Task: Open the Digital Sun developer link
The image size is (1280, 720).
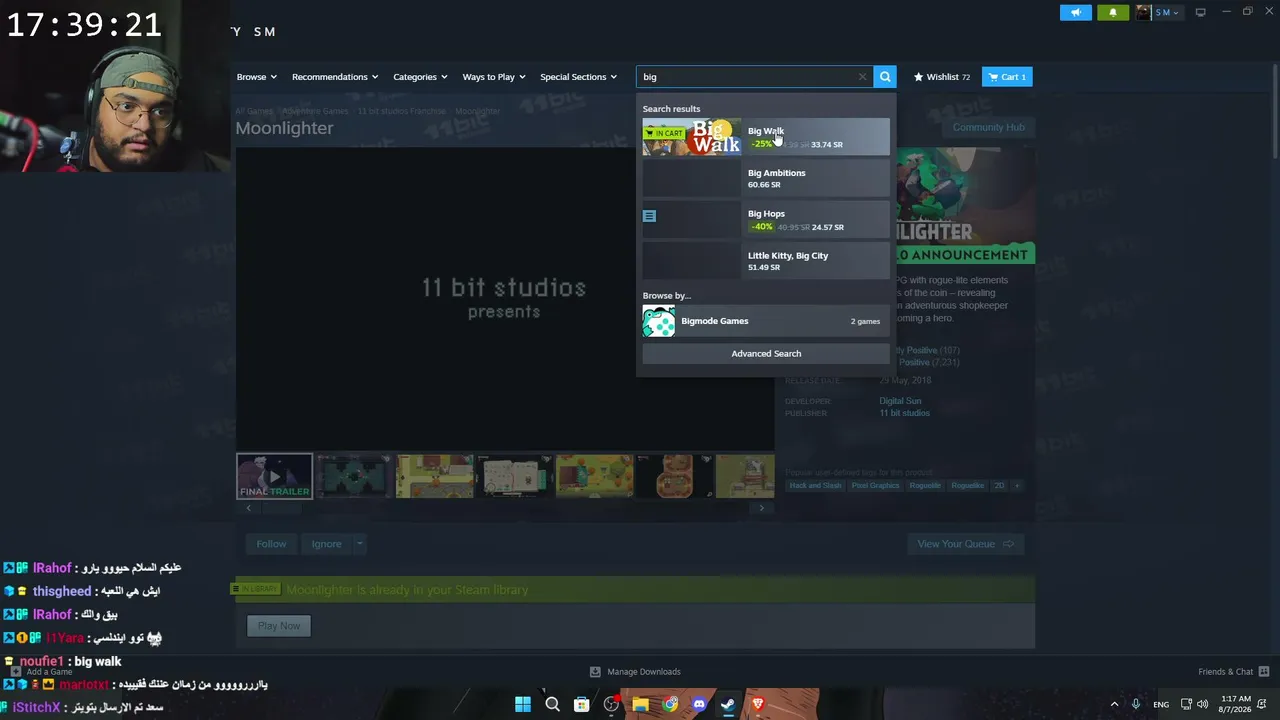Action: (x=900, y=401)
